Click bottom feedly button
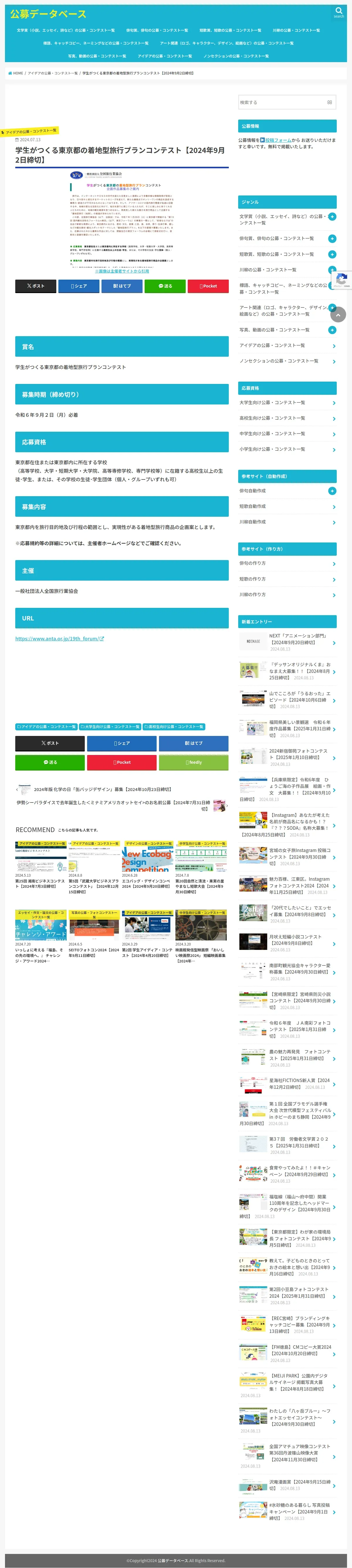Image resolution: width=352 pixels, height=1568 pixels. 194,762
